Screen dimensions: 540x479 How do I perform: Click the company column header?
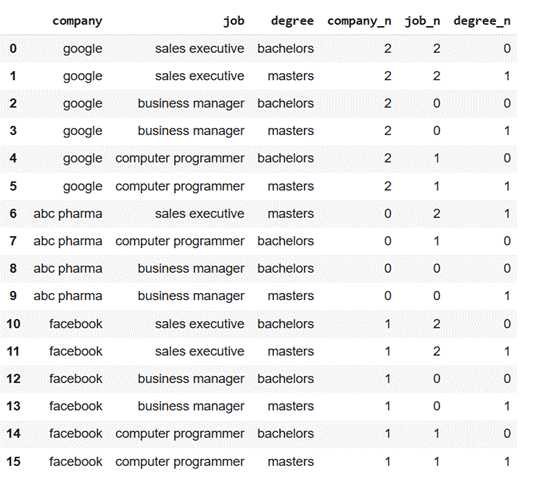pyautogui.click(x=77, y=21)
